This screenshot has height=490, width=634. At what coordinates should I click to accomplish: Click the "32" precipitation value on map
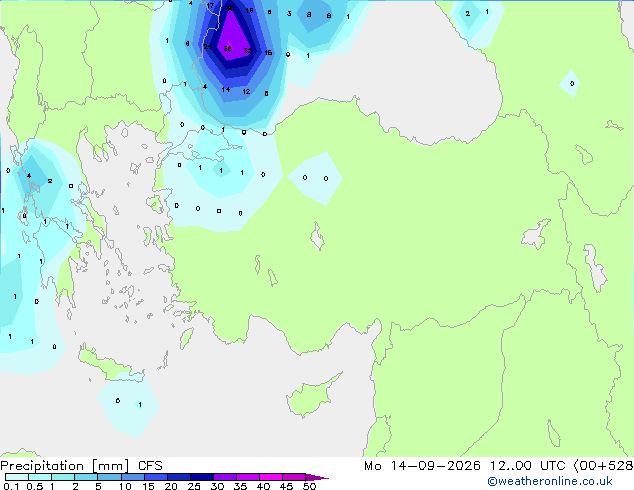(248, 51)
